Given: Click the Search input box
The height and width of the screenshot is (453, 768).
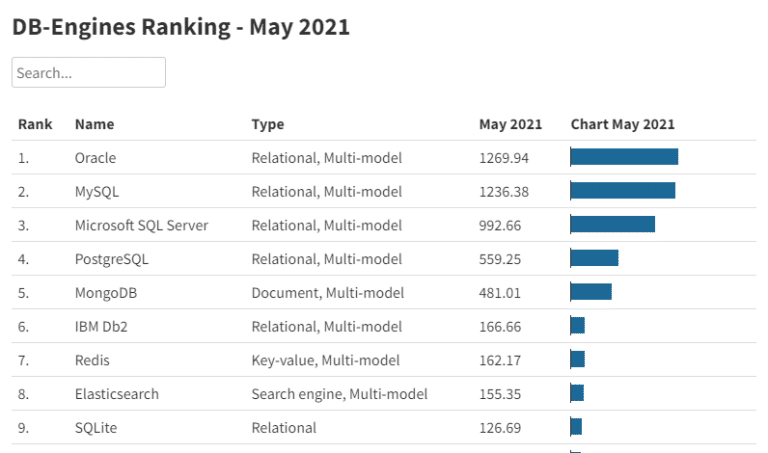Looking at the screenshot, I should point(88,72).
